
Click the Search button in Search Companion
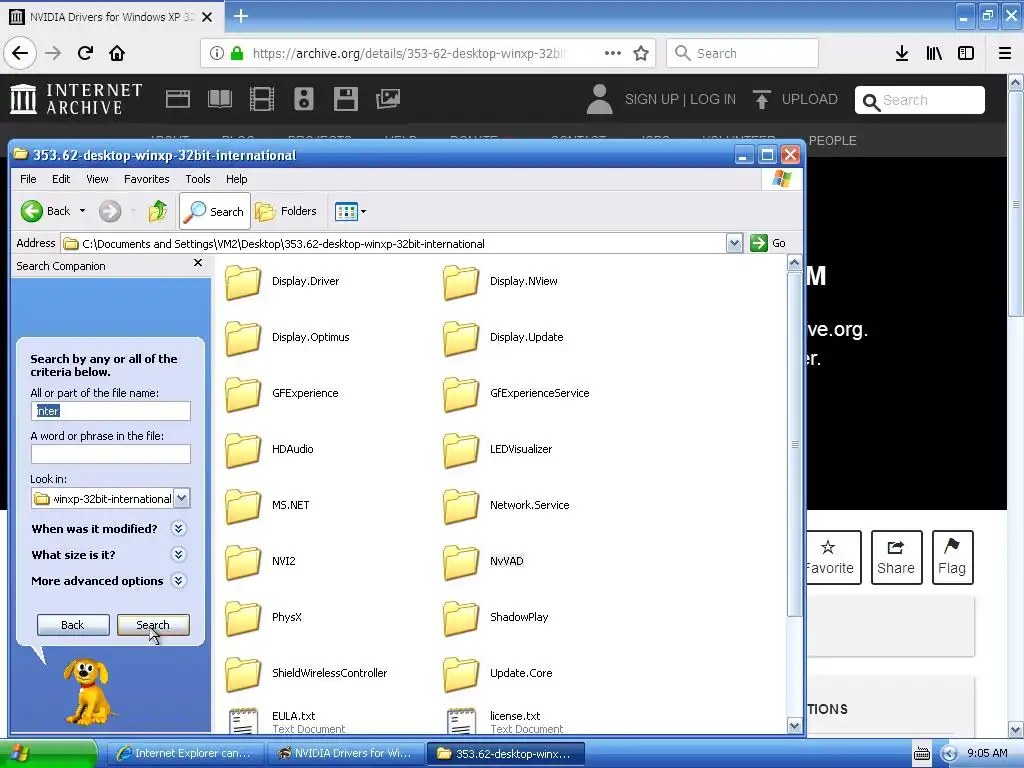click(153, 625)
